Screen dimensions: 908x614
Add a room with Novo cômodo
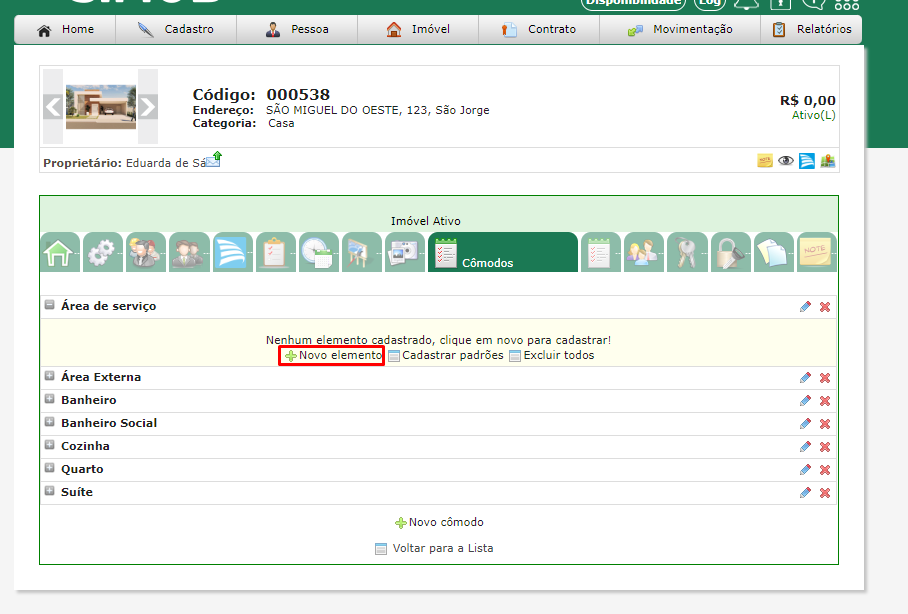pyautogui.click(x=439, y=522)
